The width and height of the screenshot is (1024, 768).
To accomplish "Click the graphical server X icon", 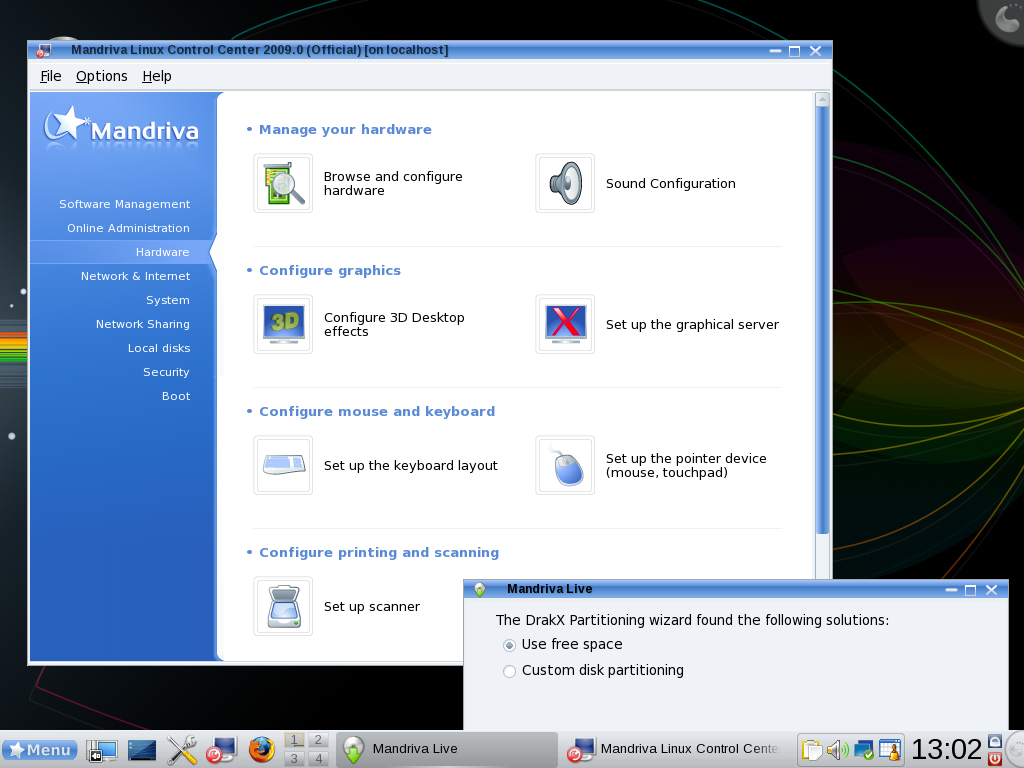I will [565, 325].
